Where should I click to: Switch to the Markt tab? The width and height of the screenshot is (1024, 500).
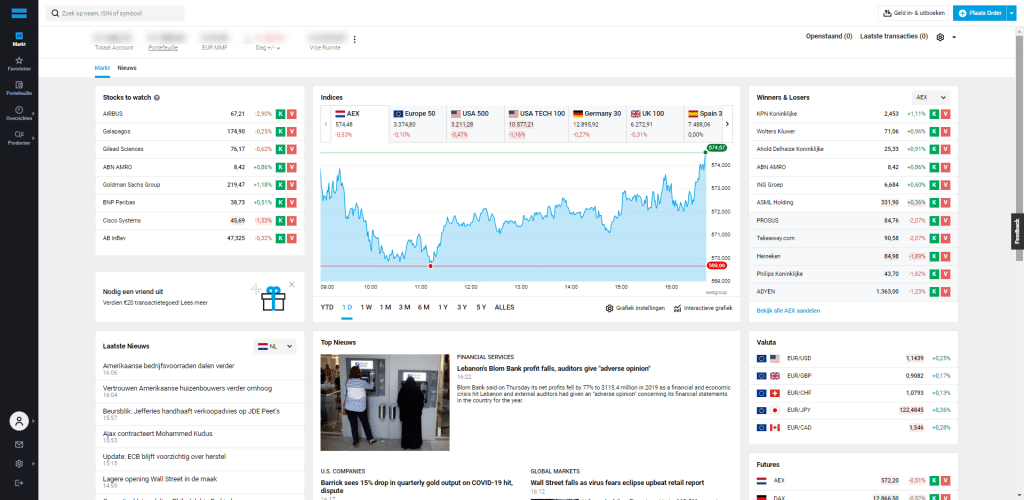(102, 68)
